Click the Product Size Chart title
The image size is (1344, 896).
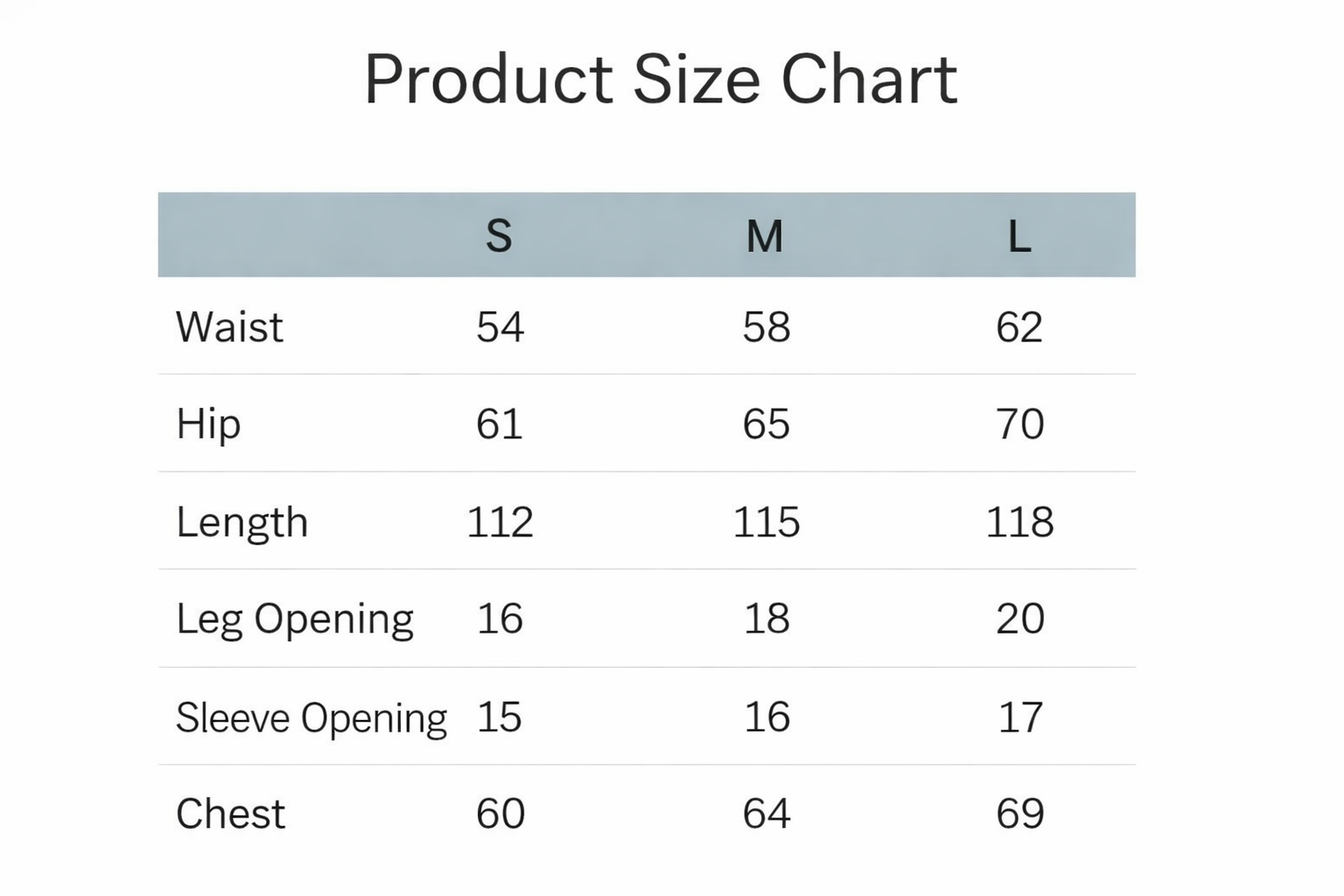pyautogui.click(x=661, y=80)
